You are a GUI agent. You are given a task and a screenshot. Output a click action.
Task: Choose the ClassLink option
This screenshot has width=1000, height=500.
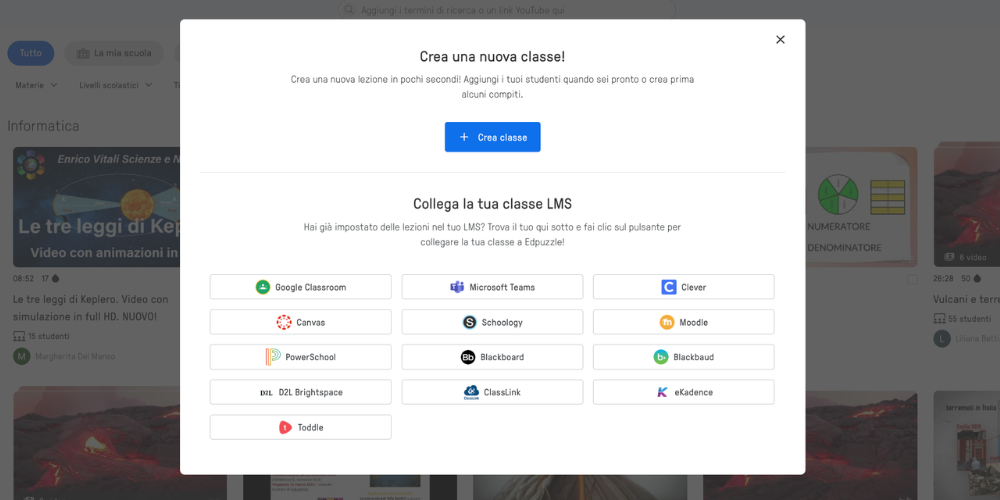(x=492, y=392)
